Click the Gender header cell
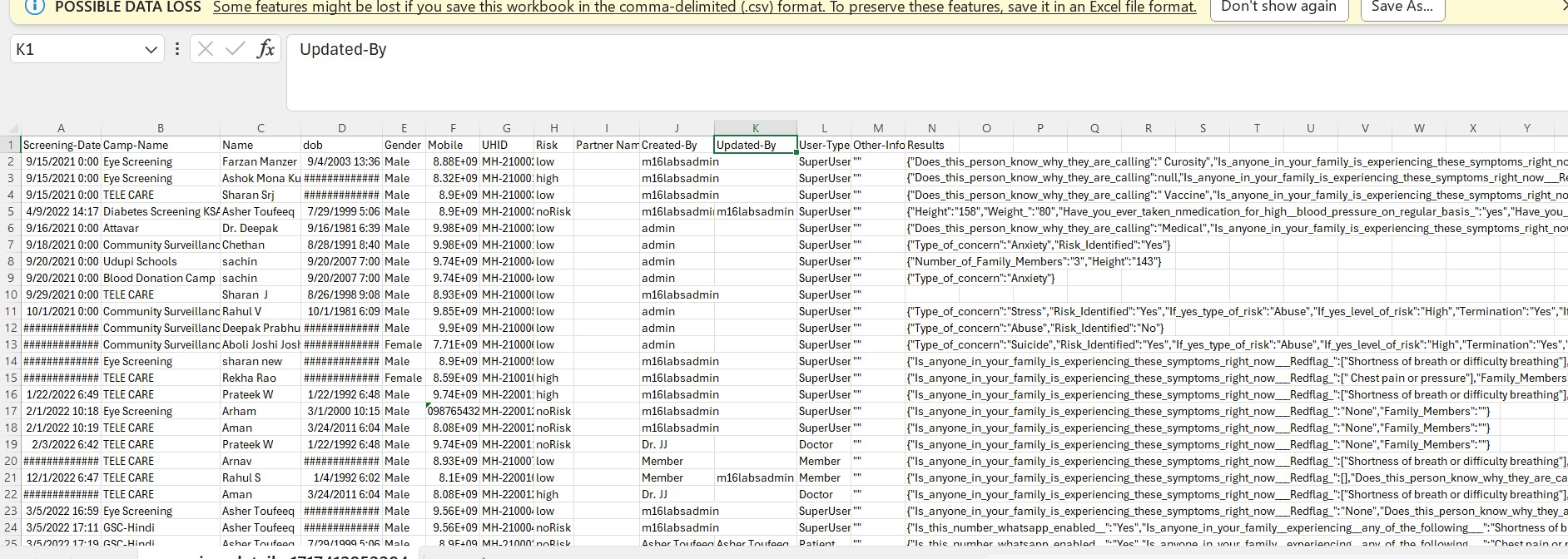This screenshot has width=1568, height=559. (404, 145)
